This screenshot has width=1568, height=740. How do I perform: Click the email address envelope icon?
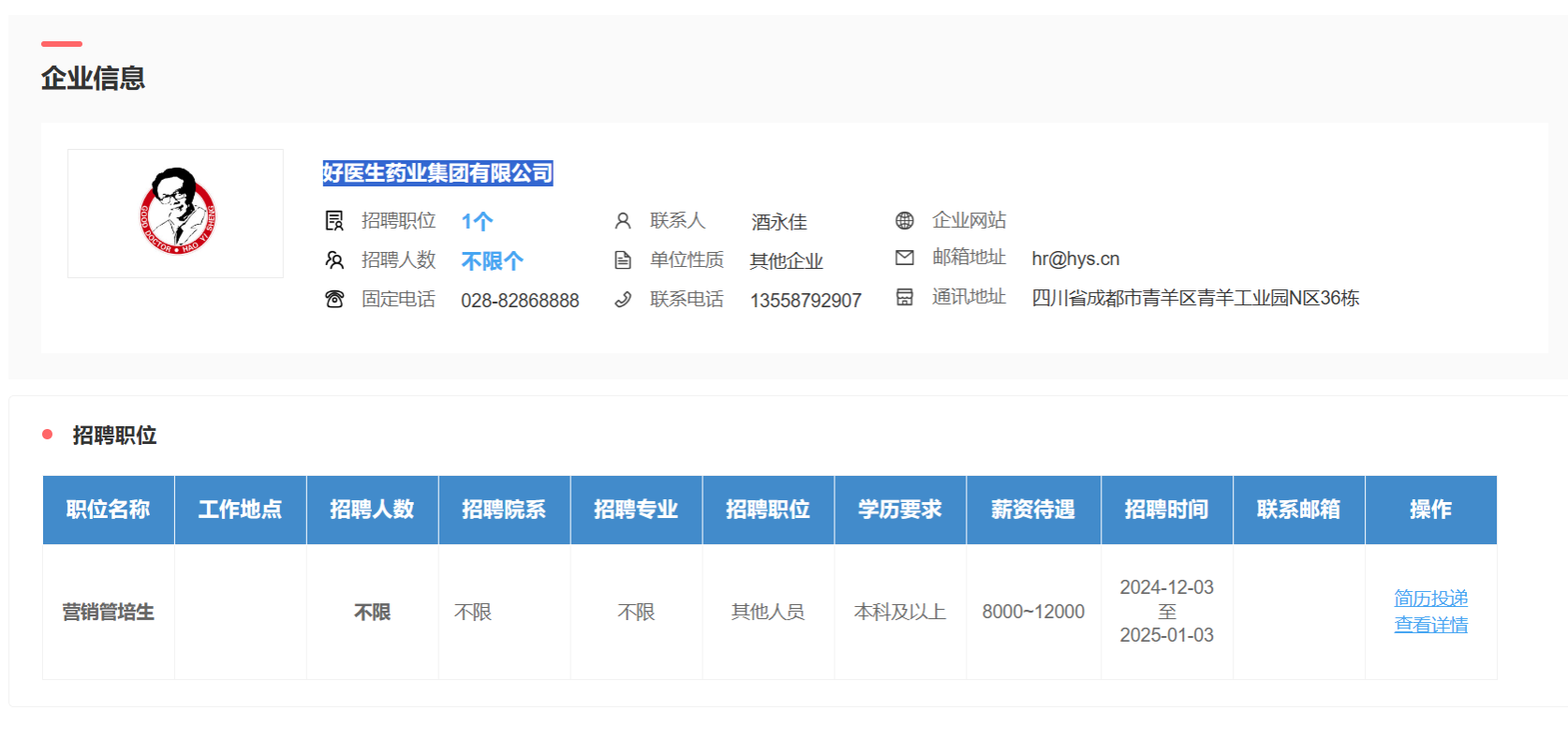tap(905, 258)
